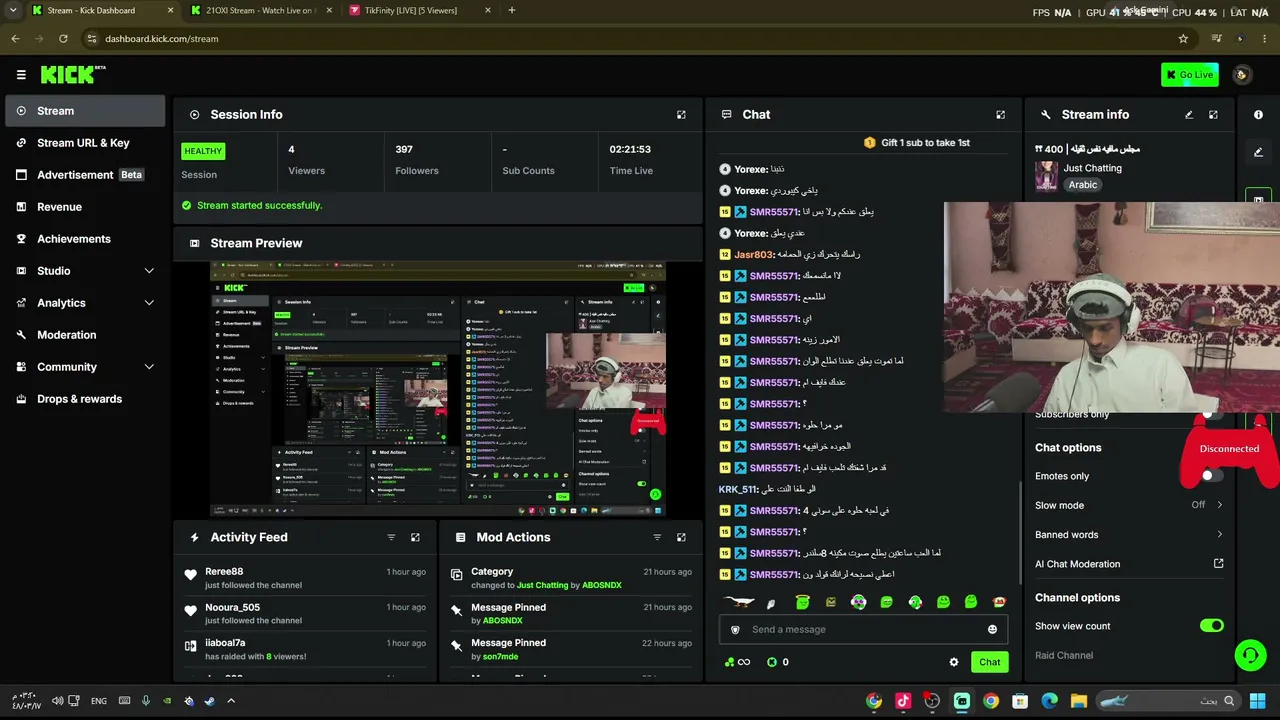This screenshot has width=1280, height=720.
Task: Open the browser tab list dropdown
Action: tap(13, 11)
